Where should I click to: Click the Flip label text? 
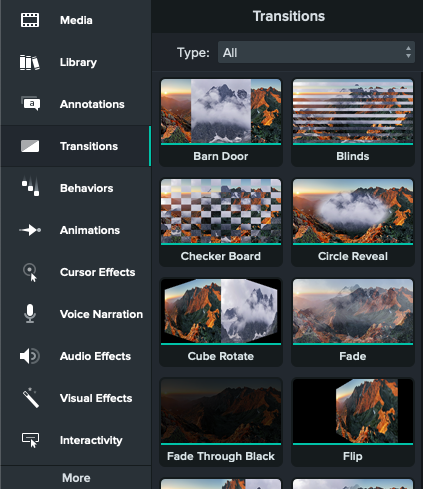point(353,456)
